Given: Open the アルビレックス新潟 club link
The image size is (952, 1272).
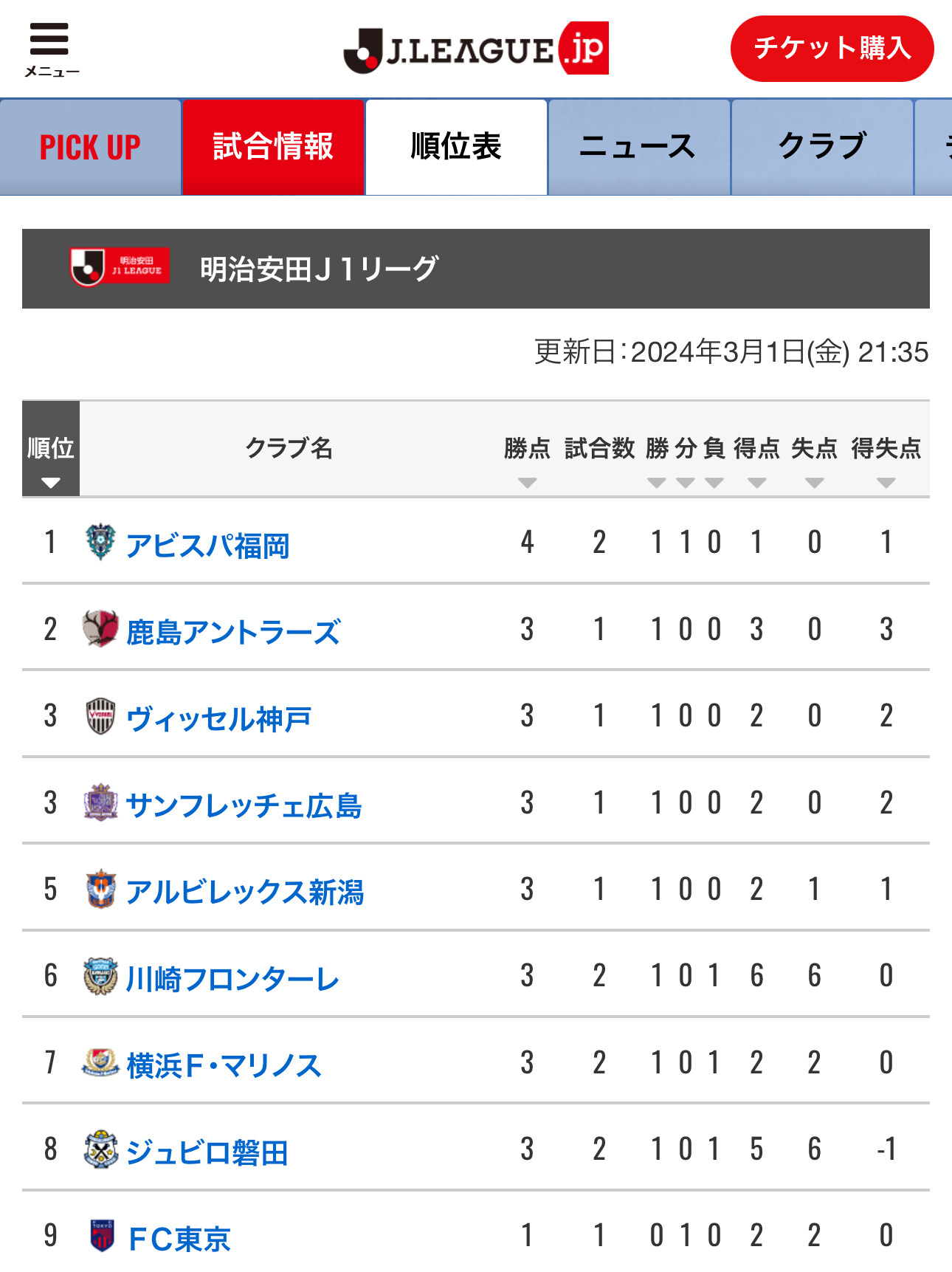Looking at the screenshot, I should pos(245,892).
